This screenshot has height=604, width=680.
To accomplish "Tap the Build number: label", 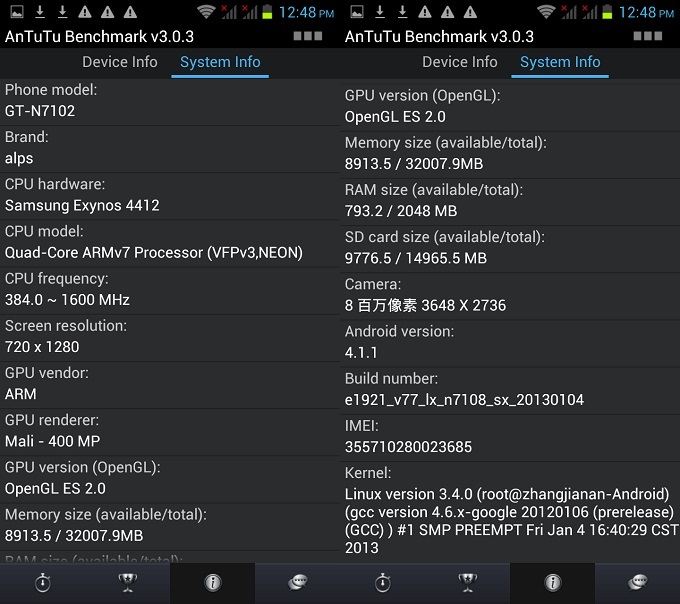I will click(391, 379).
